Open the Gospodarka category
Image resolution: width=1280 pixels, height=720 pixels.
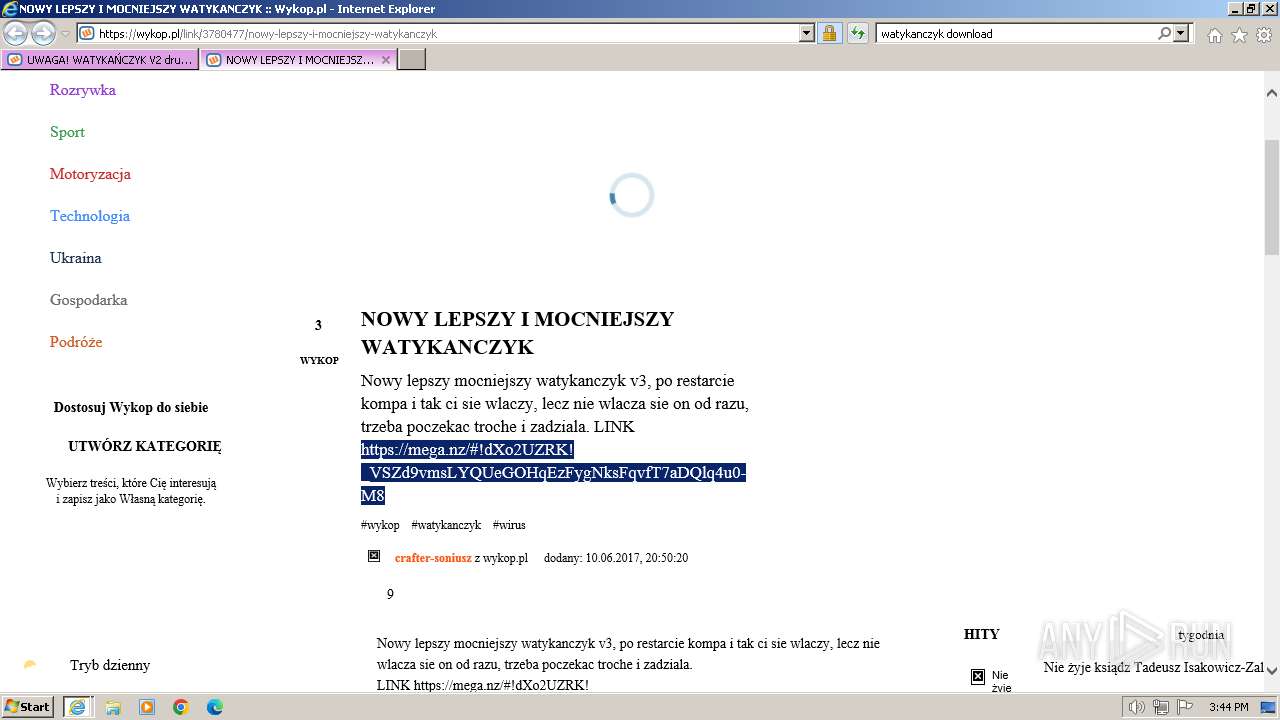89,300
